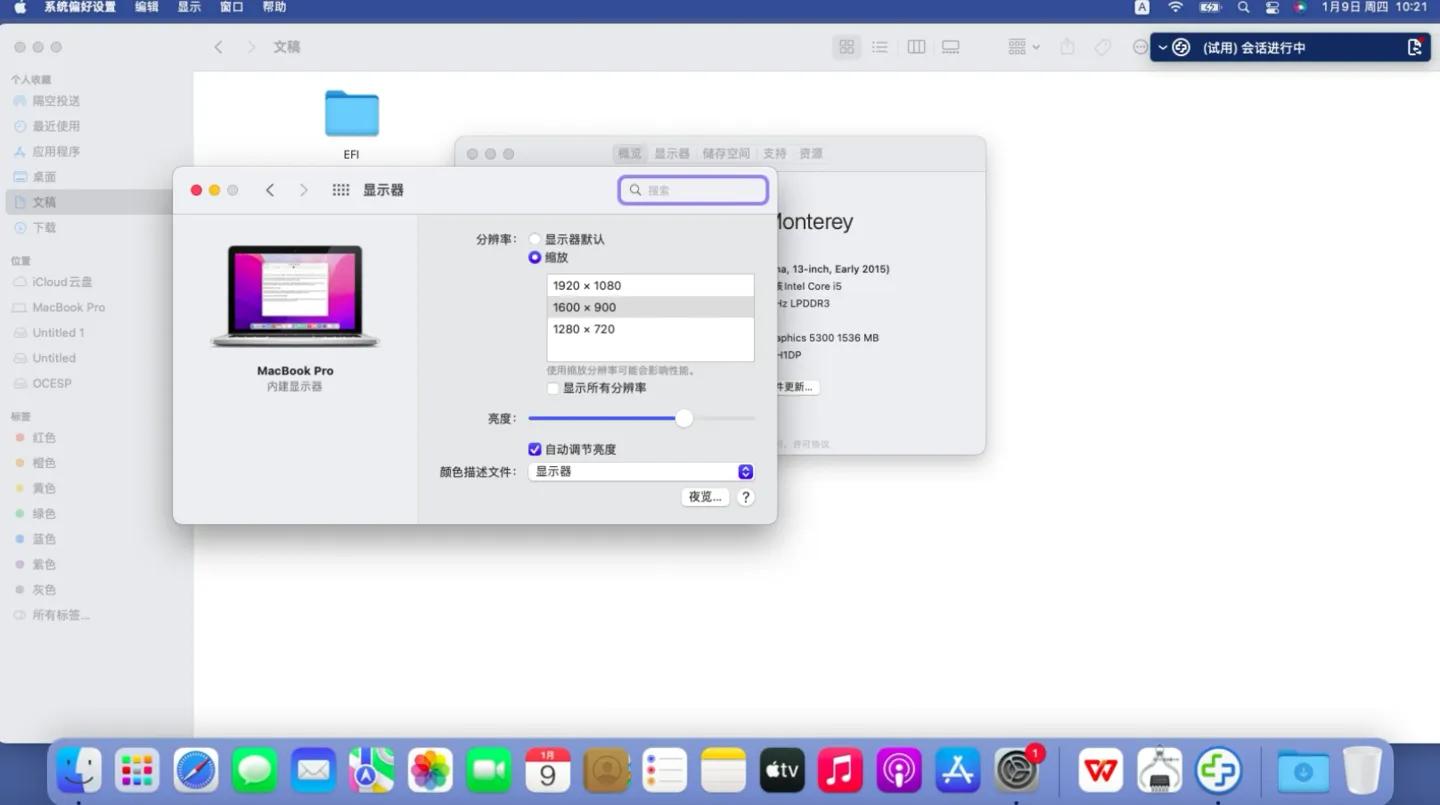Viewport: 1440px width, 805px height.
Task: Expand the session-in-progress panel chevron
Action: pyautogui.click(x=1163, y=47)
